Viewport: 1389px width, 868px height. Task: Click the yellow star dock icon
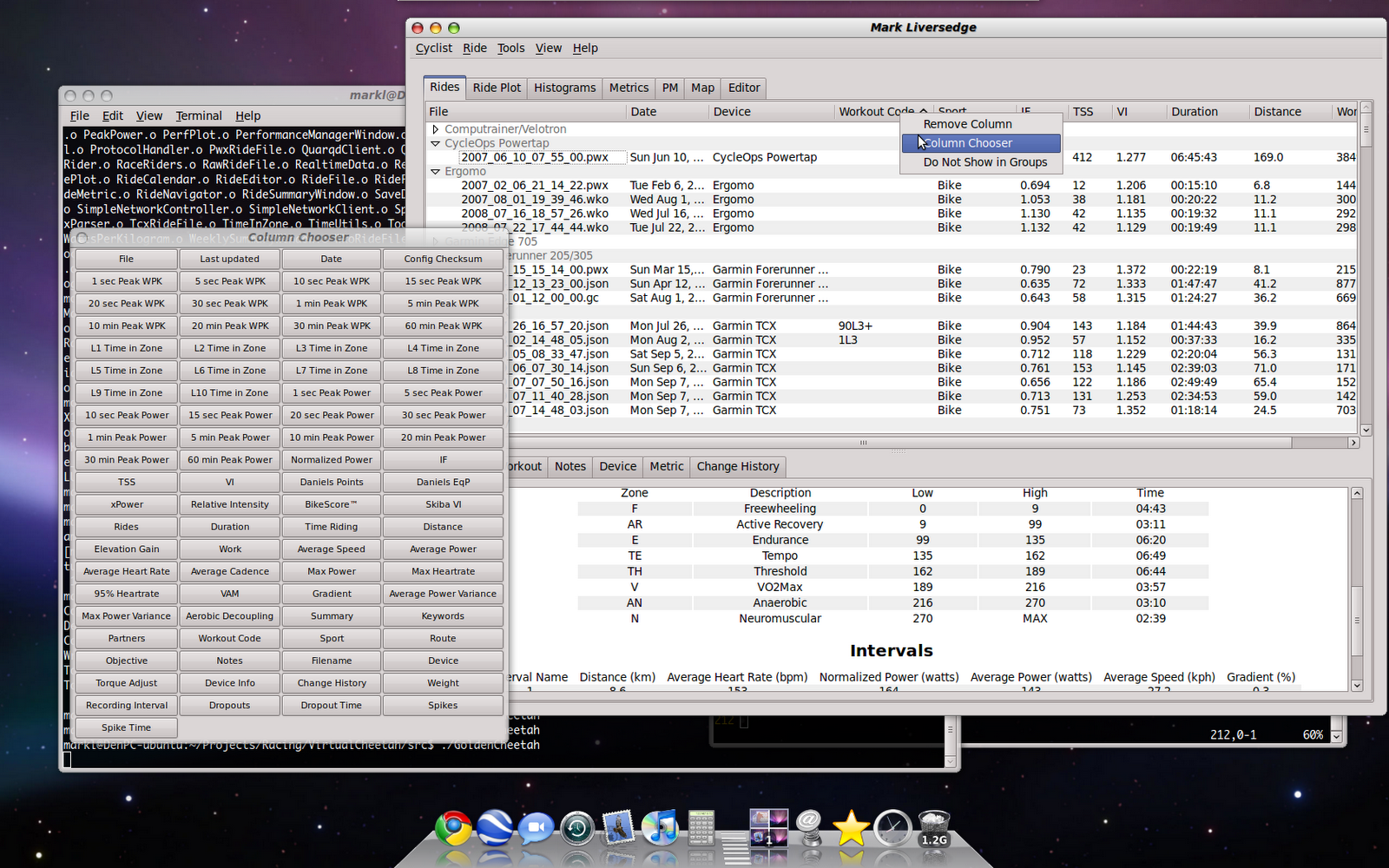click(851, 828)
